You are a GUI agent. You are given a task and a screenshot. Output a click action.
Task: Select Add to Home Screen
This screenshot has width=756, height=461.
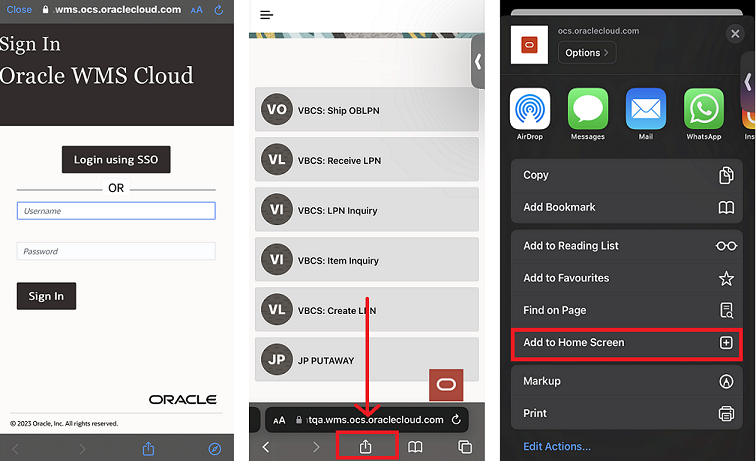(x=627, y=343)
